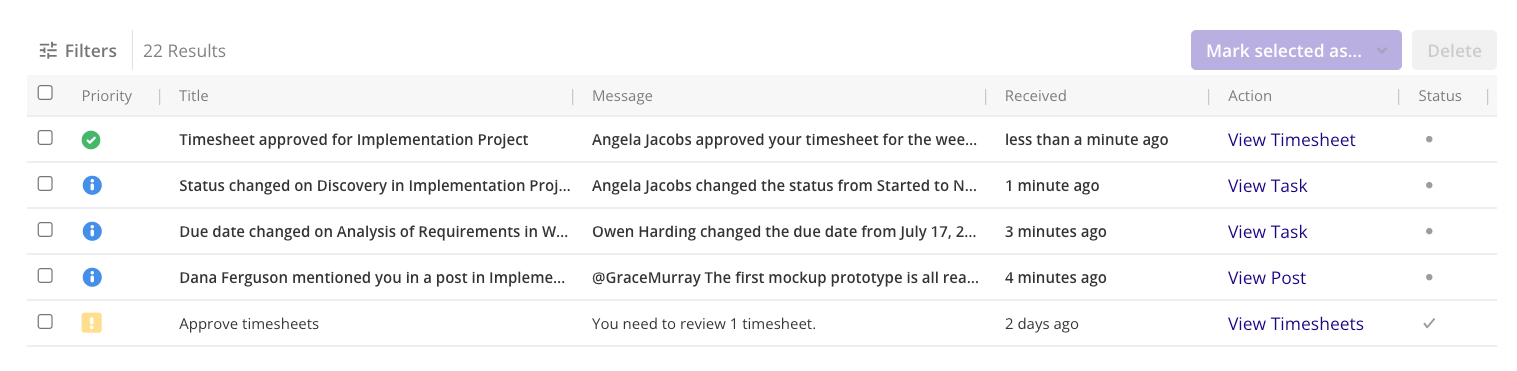Toggle the select-all checkbox in header
1517x371 pixels.
click(45, 93)
